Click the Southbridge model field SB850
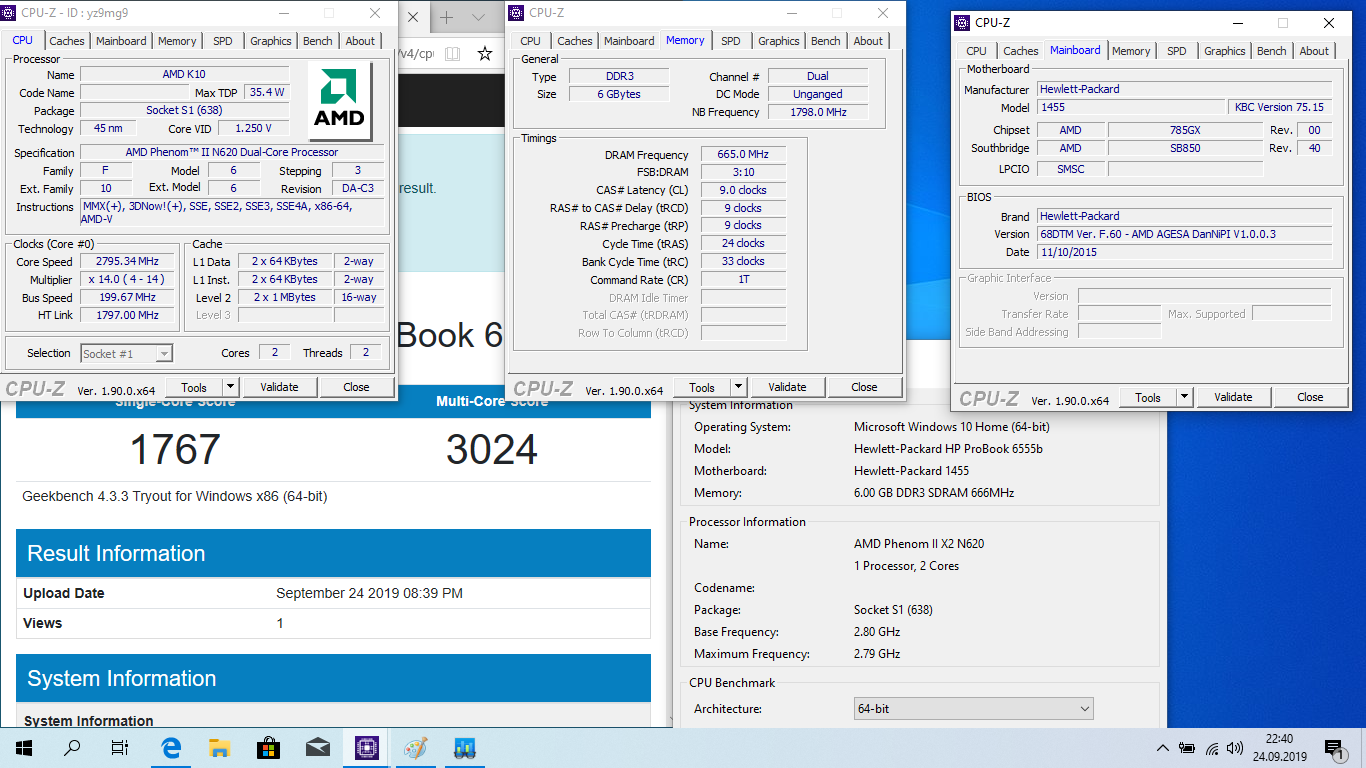 [x=1185, y=148]
